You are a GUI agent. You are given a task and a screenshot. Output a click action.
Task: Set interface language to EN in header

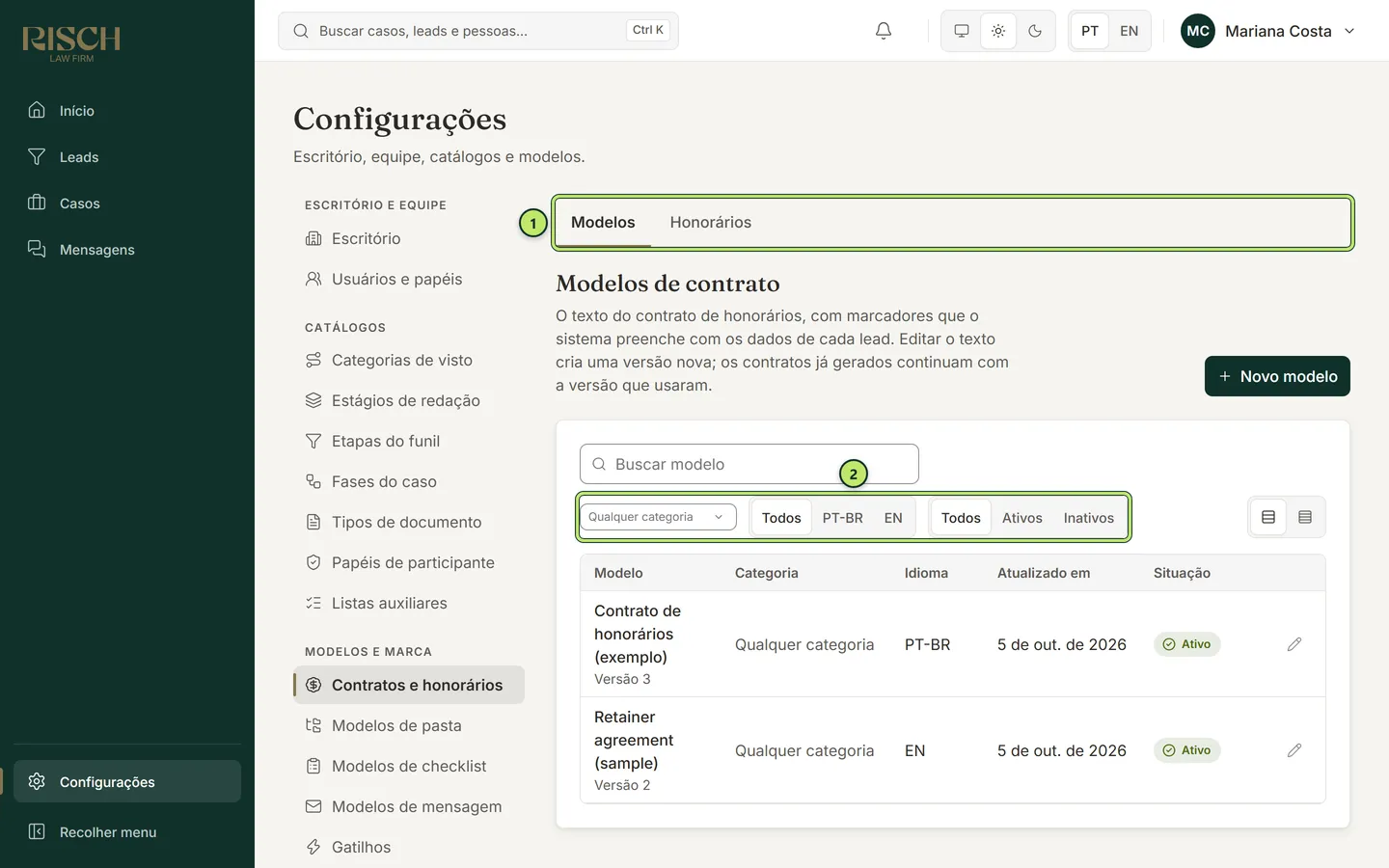[1129, 31]
